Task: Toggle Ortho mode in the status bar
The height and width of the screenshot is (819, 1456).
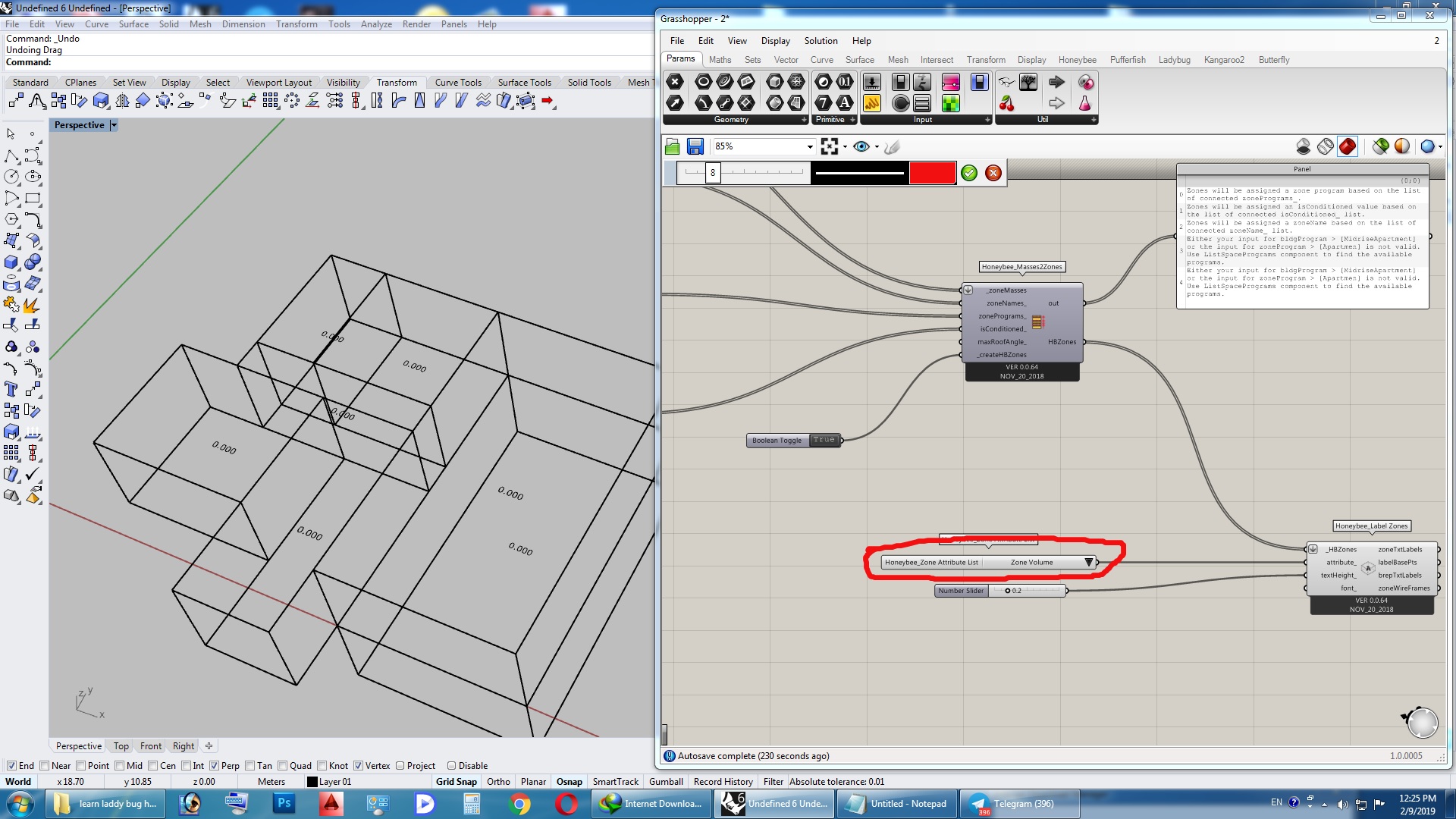Action: tap(498, 782)
